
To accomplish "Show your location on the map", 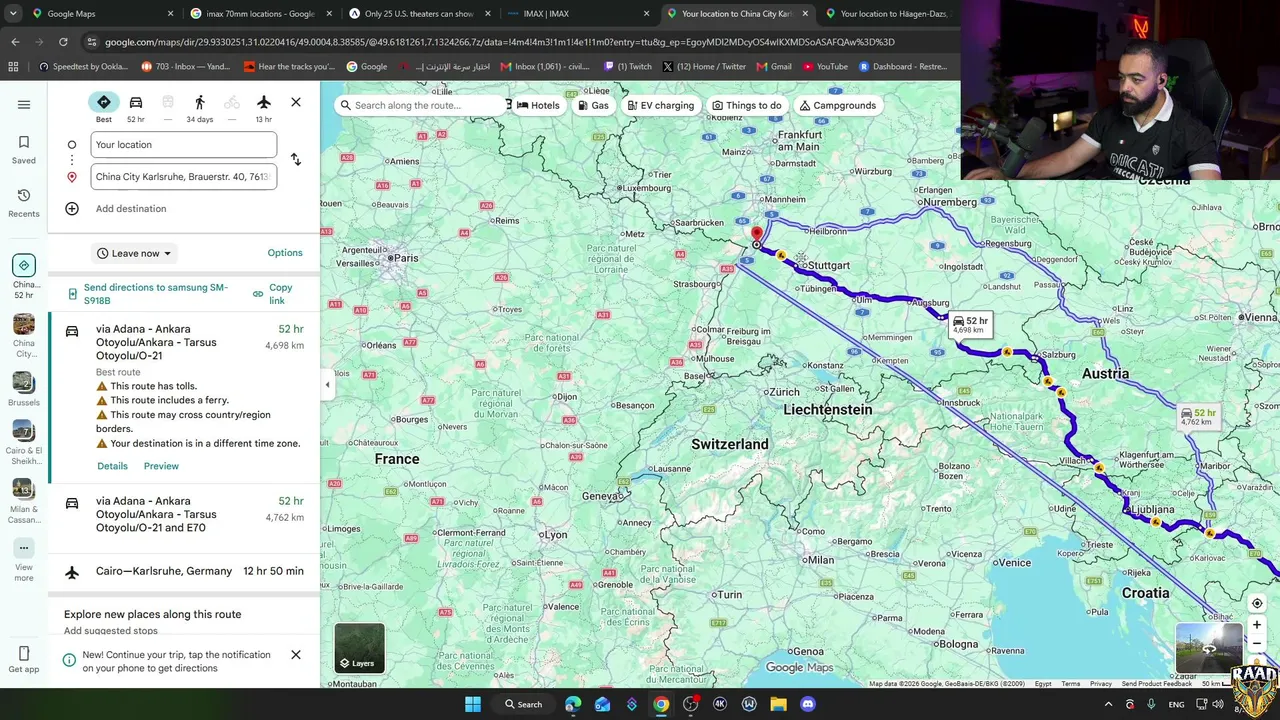I will coord(1257,603).
